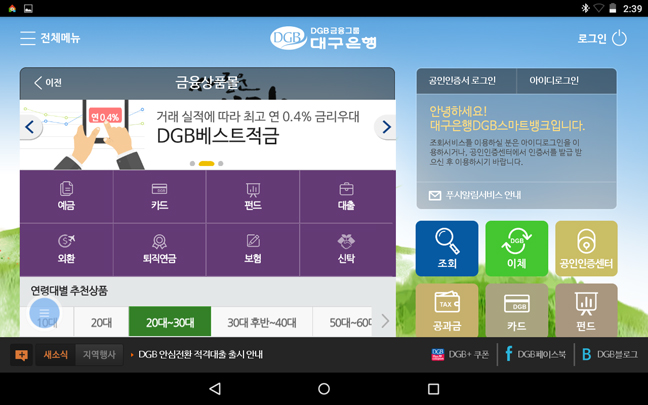Advance the age-group tabs with right chevron
Image resolution: width=648 pixels, height=405 pixels.
(x=385, y=321)
